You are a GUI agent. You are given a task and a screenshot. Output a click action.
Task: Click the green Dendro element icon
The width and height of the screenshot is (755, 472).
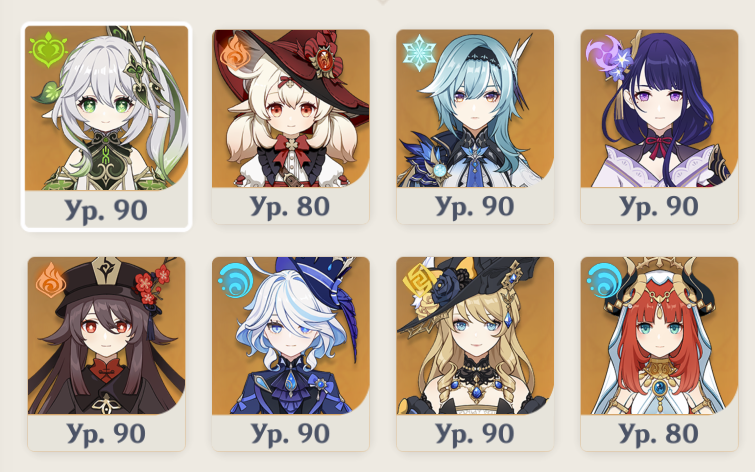pos(47,50)
